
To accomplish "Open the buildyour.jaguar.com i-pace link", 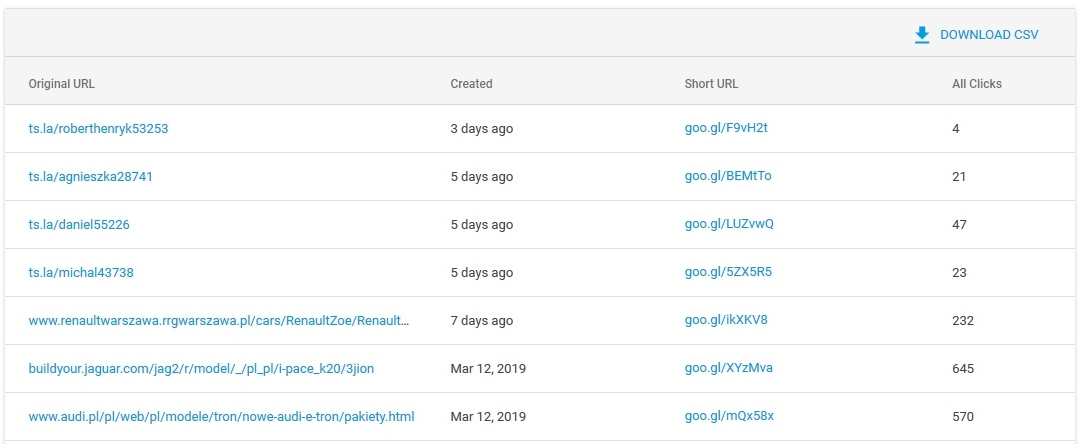I will (x=201, y=369).
